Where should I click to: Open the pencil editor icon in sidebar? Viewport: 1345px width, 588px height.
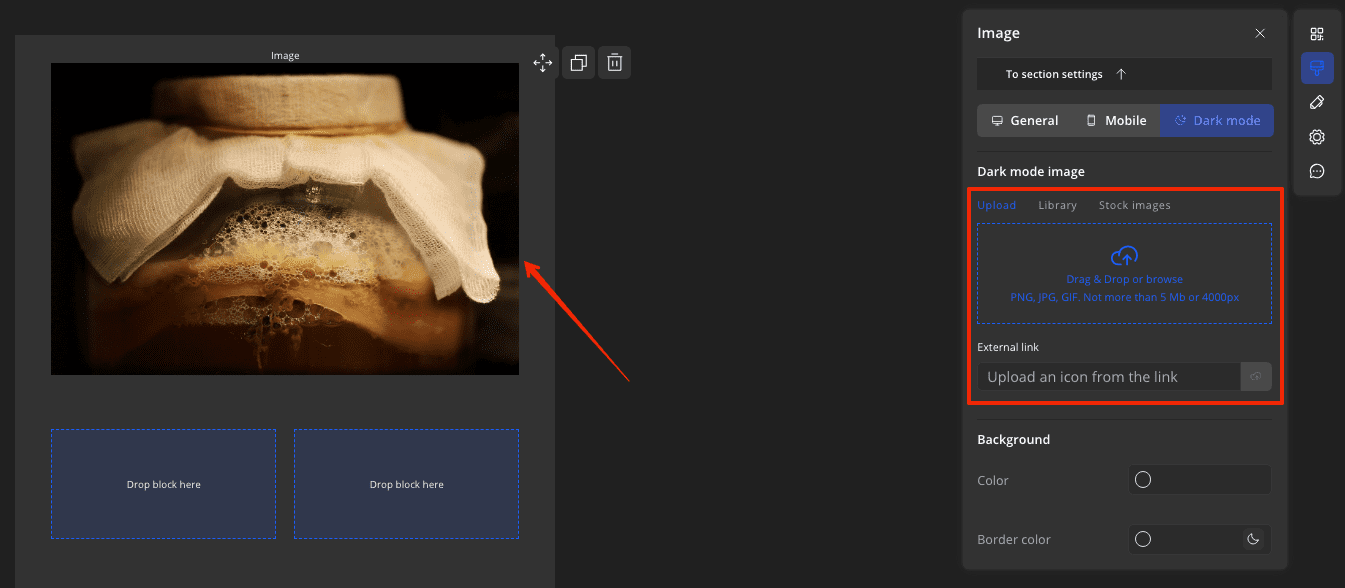pos(1317,102)
